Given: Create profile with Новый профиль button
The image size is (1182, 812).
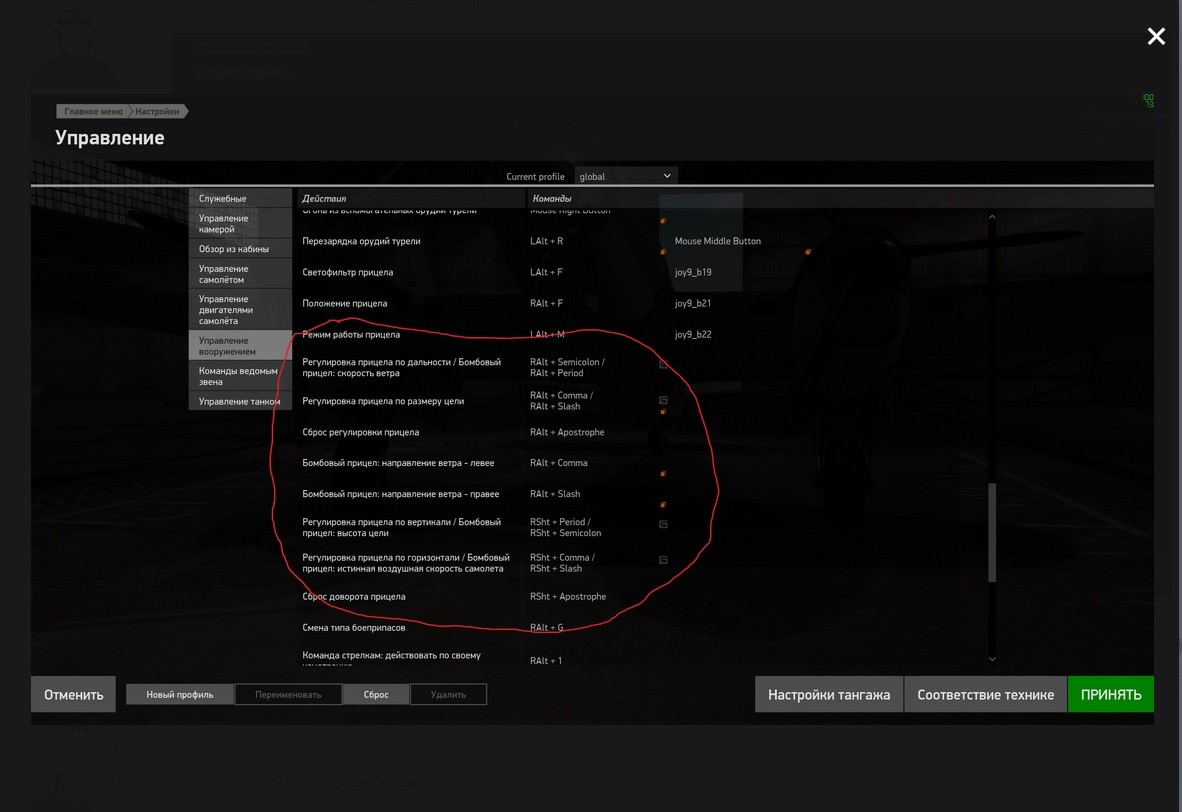Looking at the screenshot, I should (179, 694).
